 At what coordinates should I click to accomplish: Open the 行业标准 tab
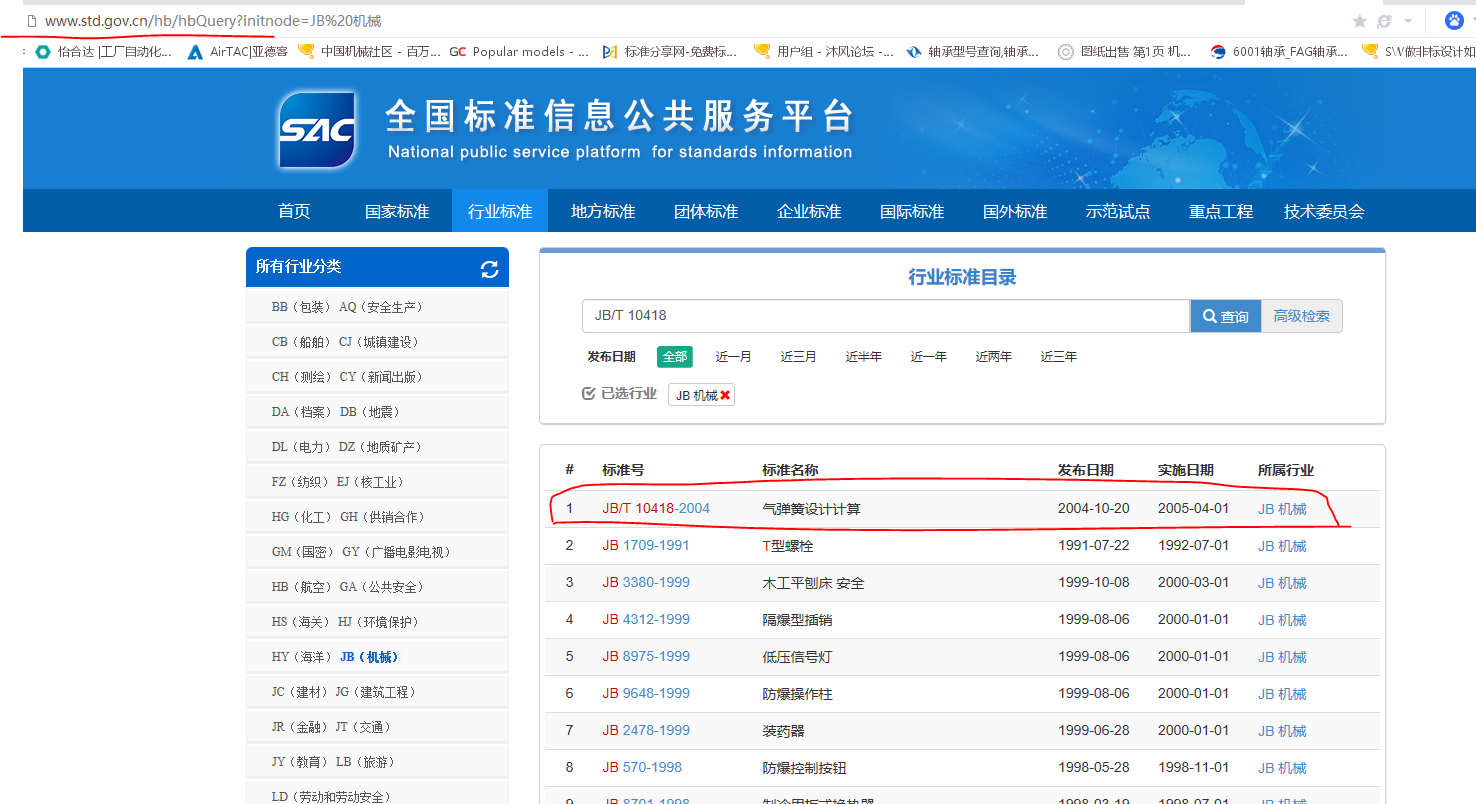(500, 211)
